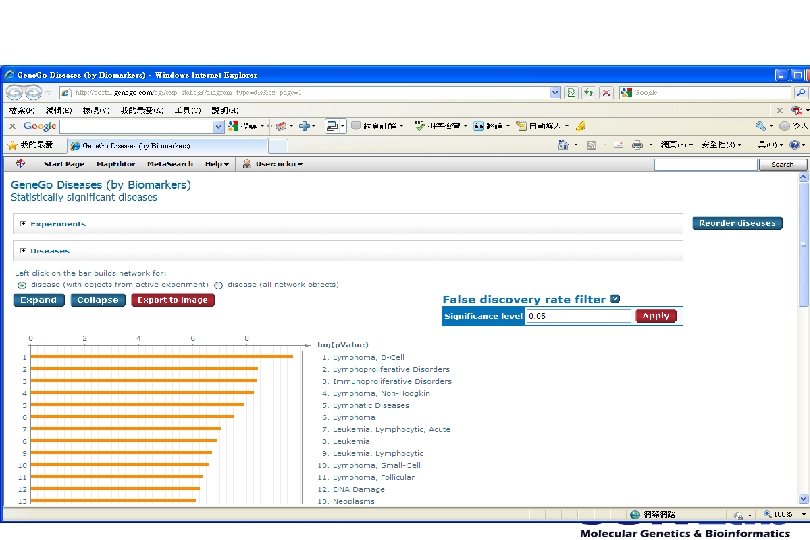Click the page vertical scrollbar thumb
The width and height of the screenshot is (810, 540).
click(x=803, y=243)
